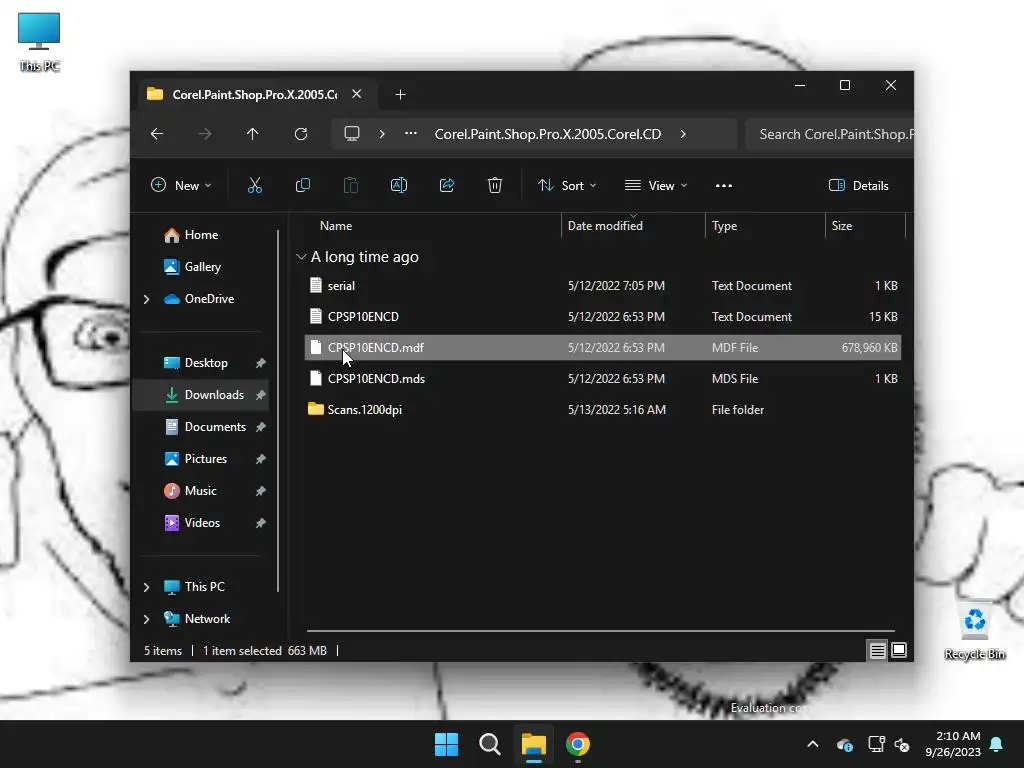This screenshot has height=768, width=1024.
Task: Click the network tray icon
Action: point(876,744)
